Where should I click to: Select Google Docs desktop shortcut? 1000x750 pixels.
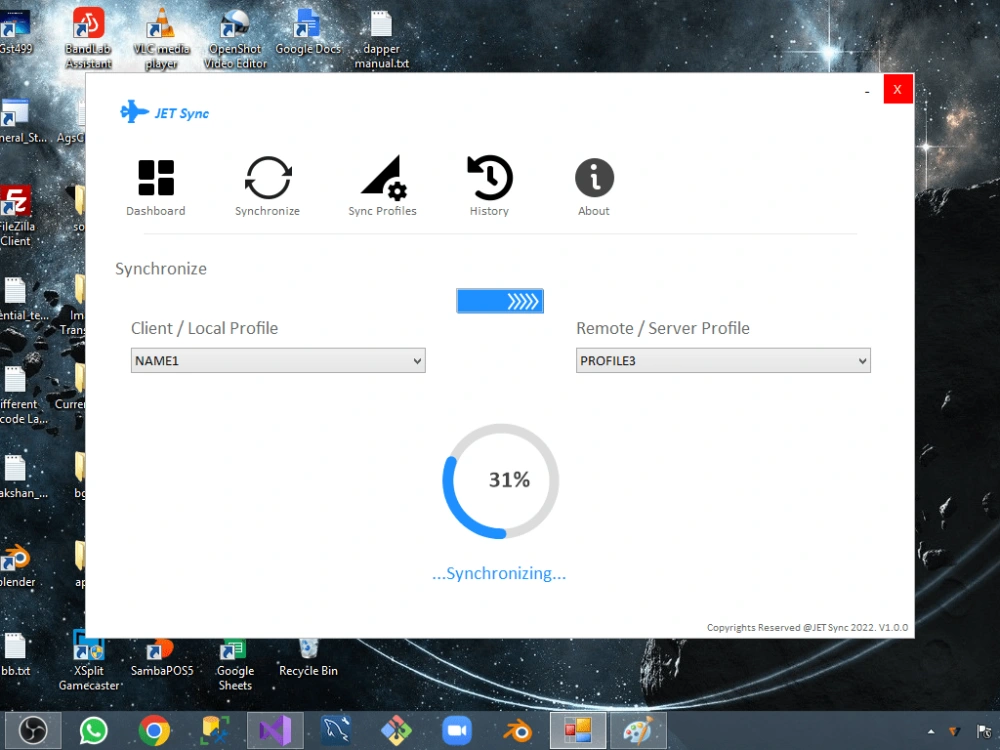pyautogui.click(x=308, y=32)
